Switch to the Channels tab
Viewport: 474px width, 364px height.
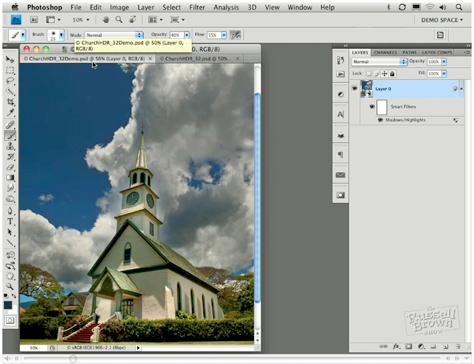385,52
